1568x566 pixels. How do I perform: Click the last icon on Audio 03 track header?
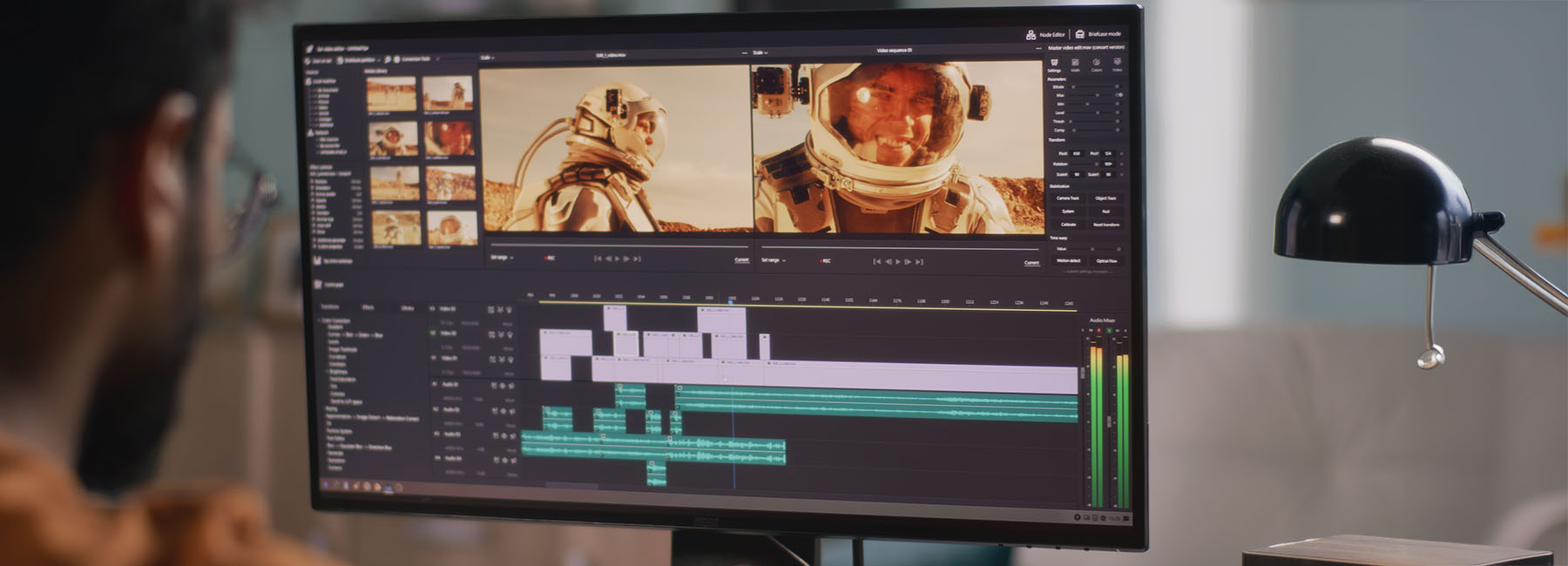click(513, 435)
